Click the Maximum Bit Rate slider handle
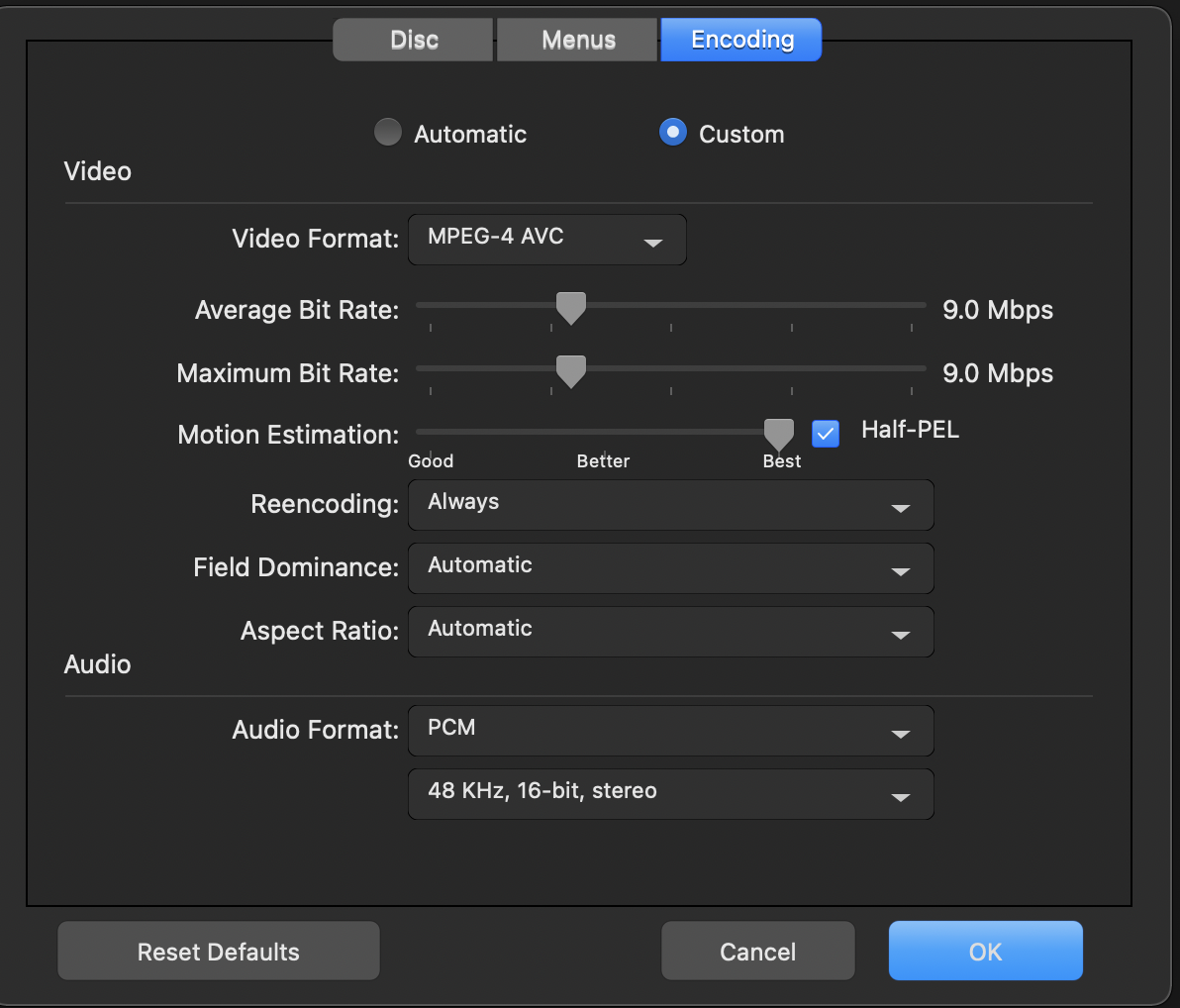This screenshot has height=1008, width=1180. pyautogui.click(x=570, y=370)
